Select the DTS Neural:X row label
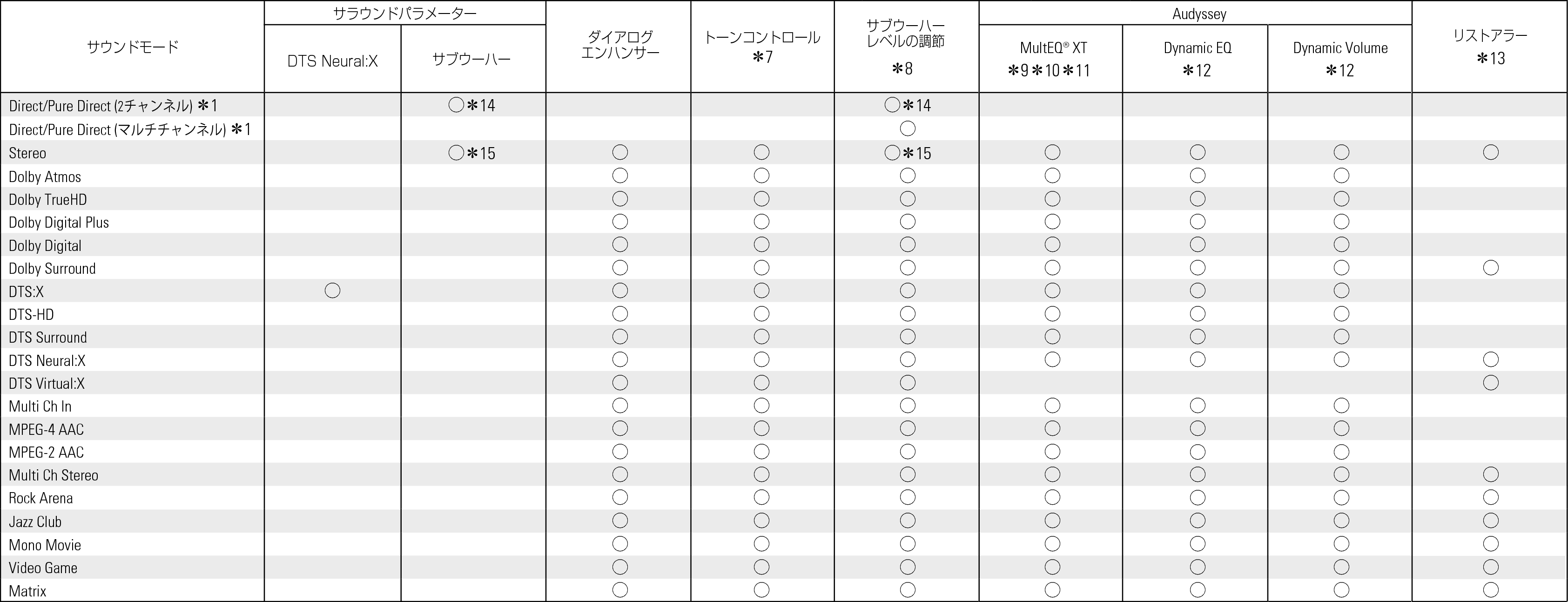Image resolution: width=1568 pixels, height=602 pixels. (x=47, y=360)
